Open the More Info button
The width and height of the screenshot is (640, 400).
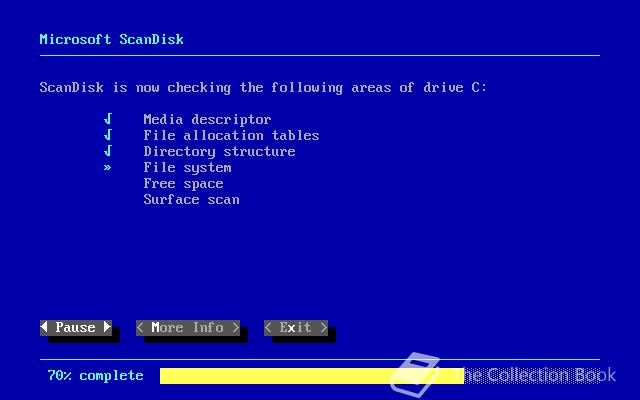[x=188, y=328]
